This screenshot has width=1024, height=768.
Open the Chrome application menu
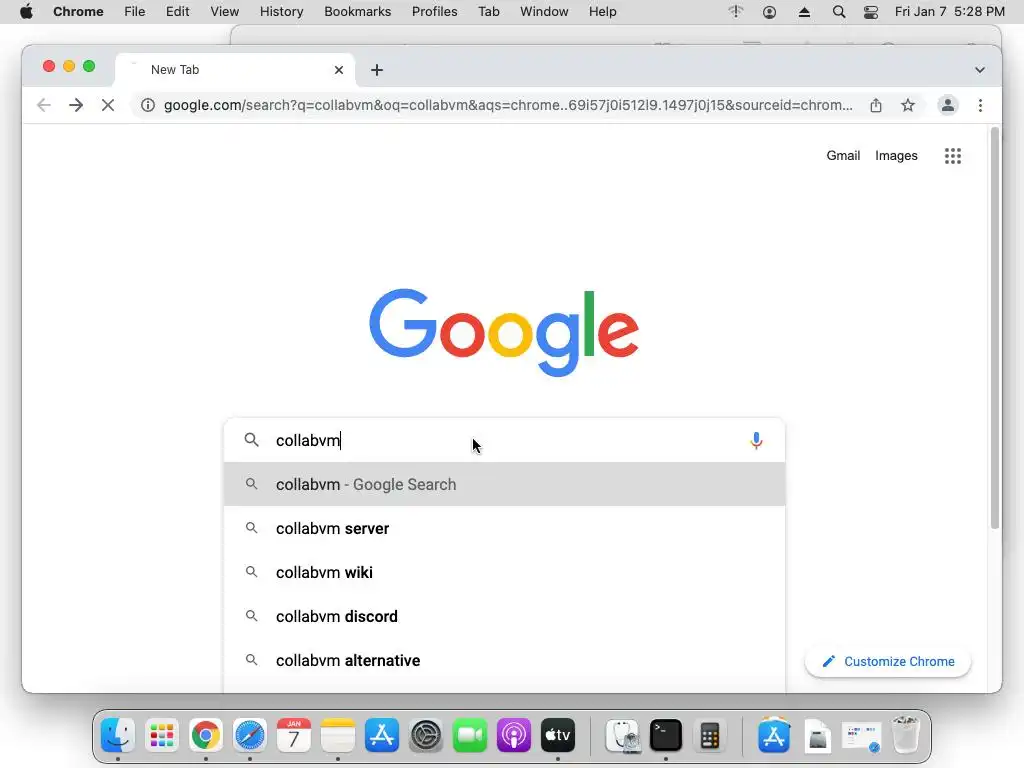78,12
